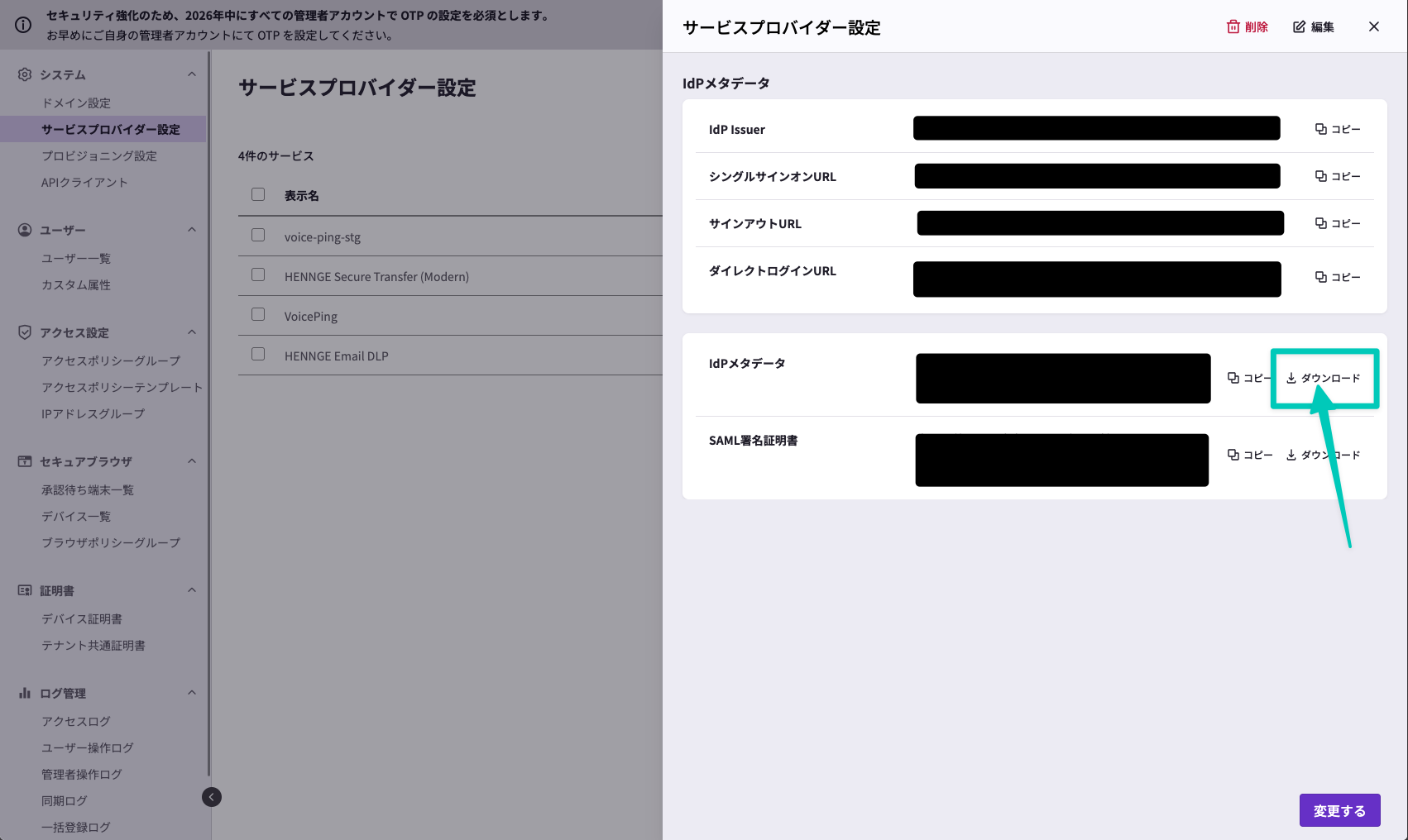Click the VoicePing service name
This screenshot has width=1408, height=840.
(311, 317)
